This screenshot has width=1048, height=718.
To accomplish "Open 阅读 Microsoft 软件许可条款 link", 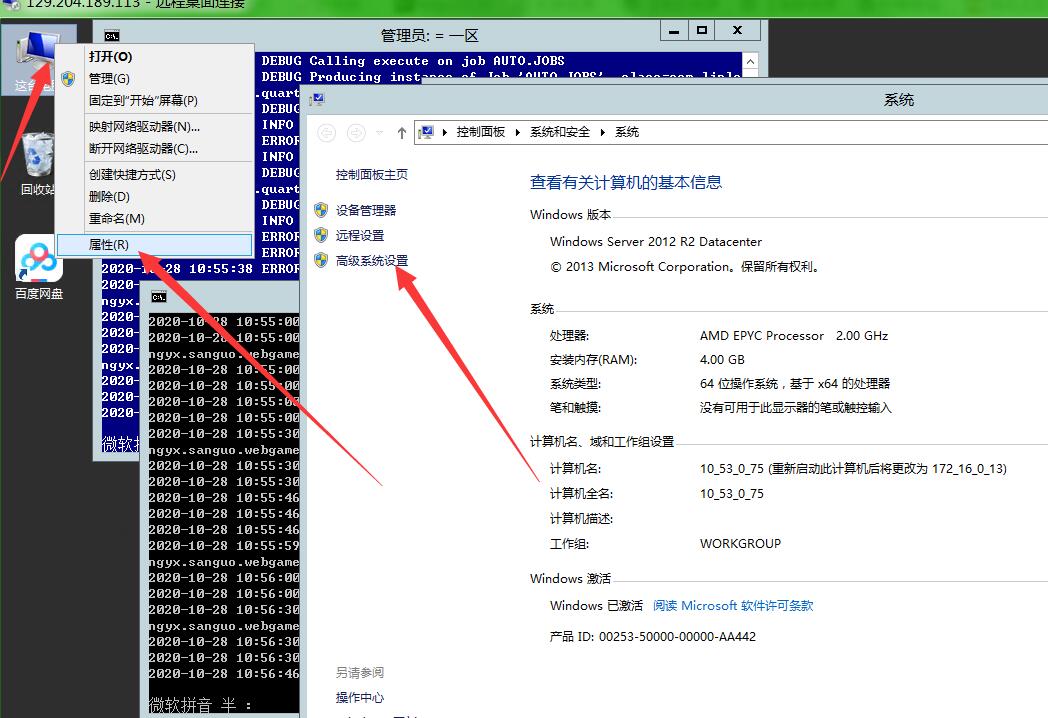I will click(733, 606).
